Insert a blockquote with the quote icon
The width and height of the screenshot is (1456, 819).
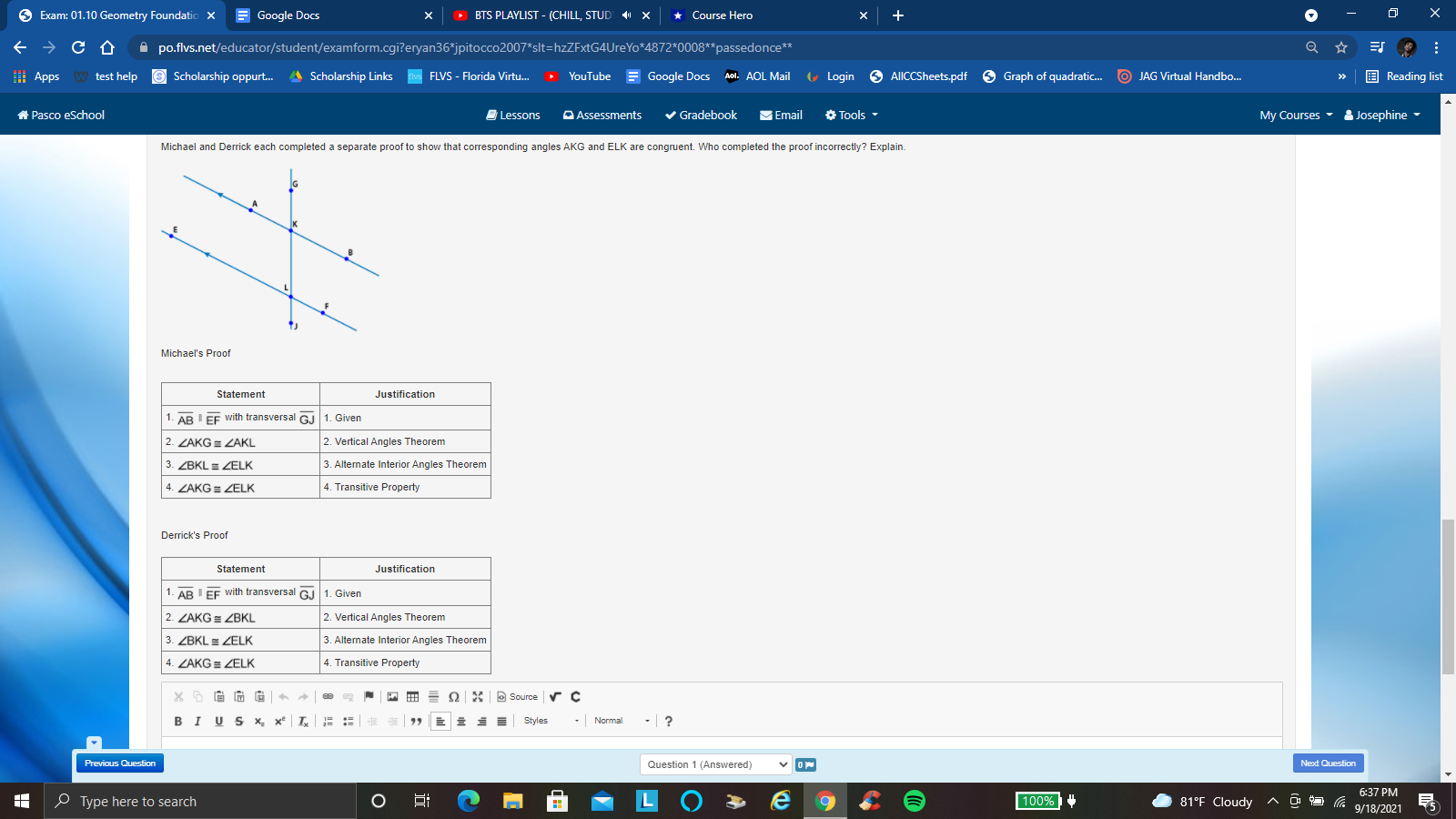coord(417,720)
